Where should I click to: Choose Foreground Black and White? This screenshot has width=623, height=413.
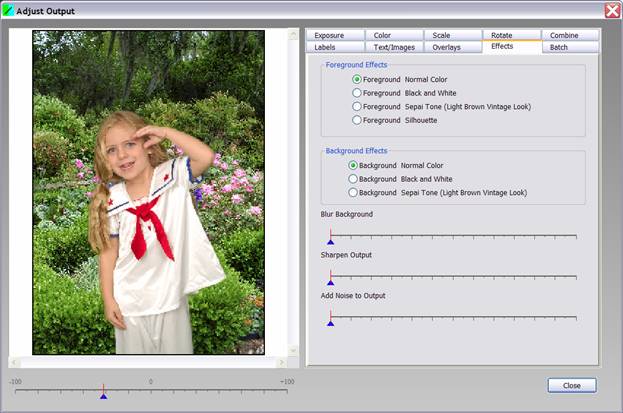pyautogui.click(x=404, y=93)
